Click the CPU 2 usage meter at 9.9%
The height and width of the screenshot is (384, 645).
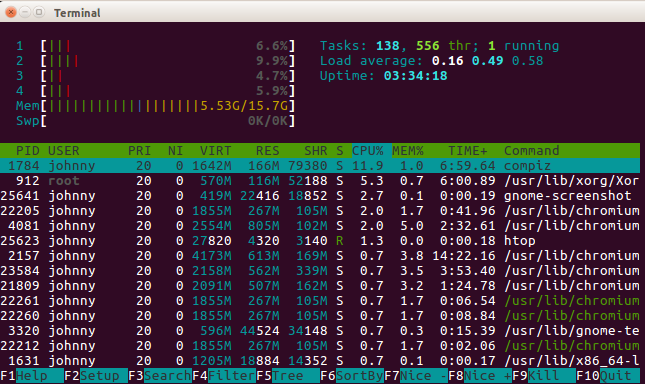pos(156,61)
